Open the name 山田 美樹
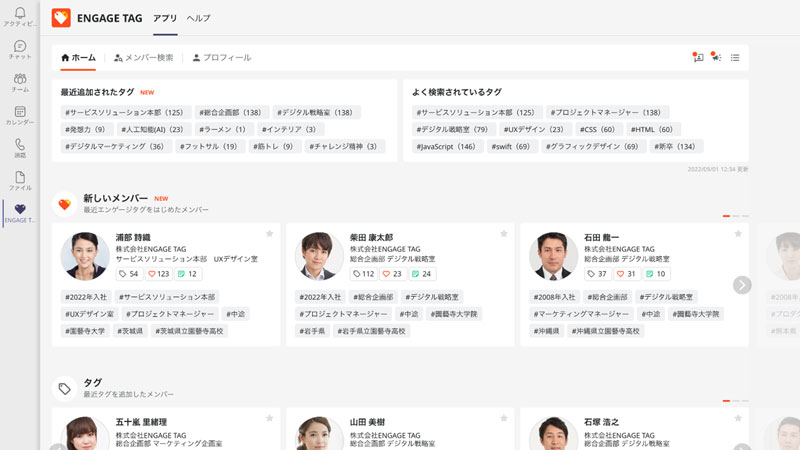The width and height of the screenshot is (800, 450). [x=367, y=422]
